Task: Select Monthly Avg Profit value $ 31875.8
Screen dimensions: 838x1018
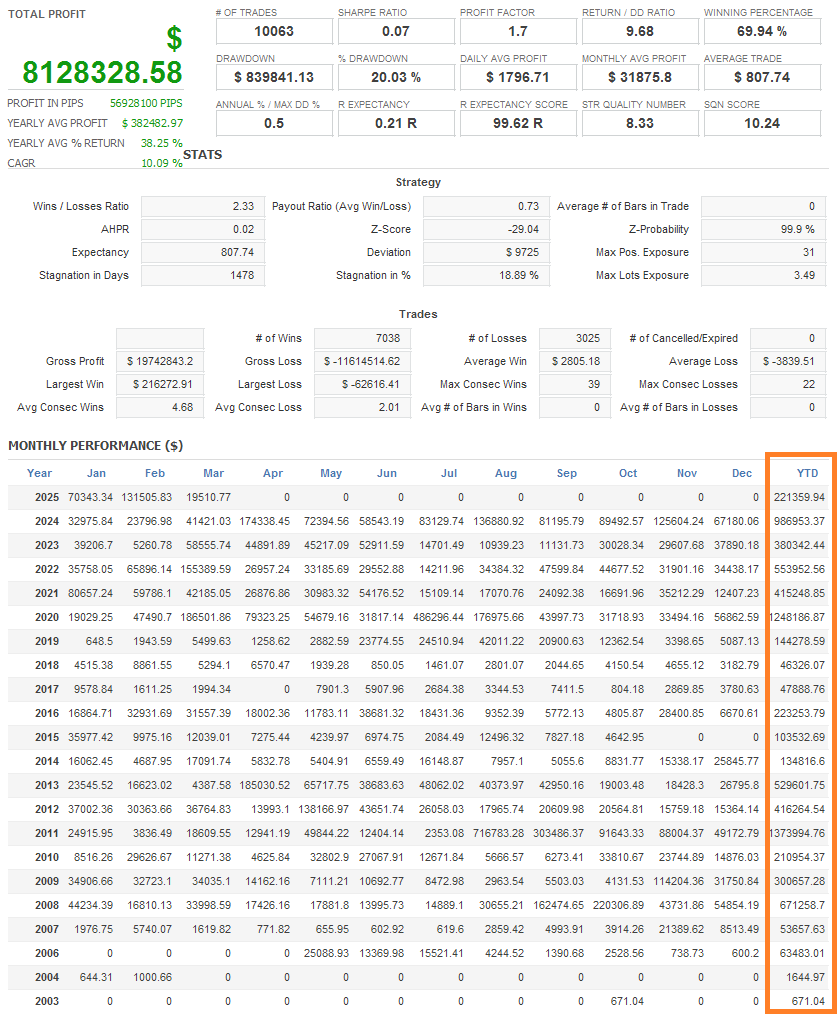Action: coord(640,77)
